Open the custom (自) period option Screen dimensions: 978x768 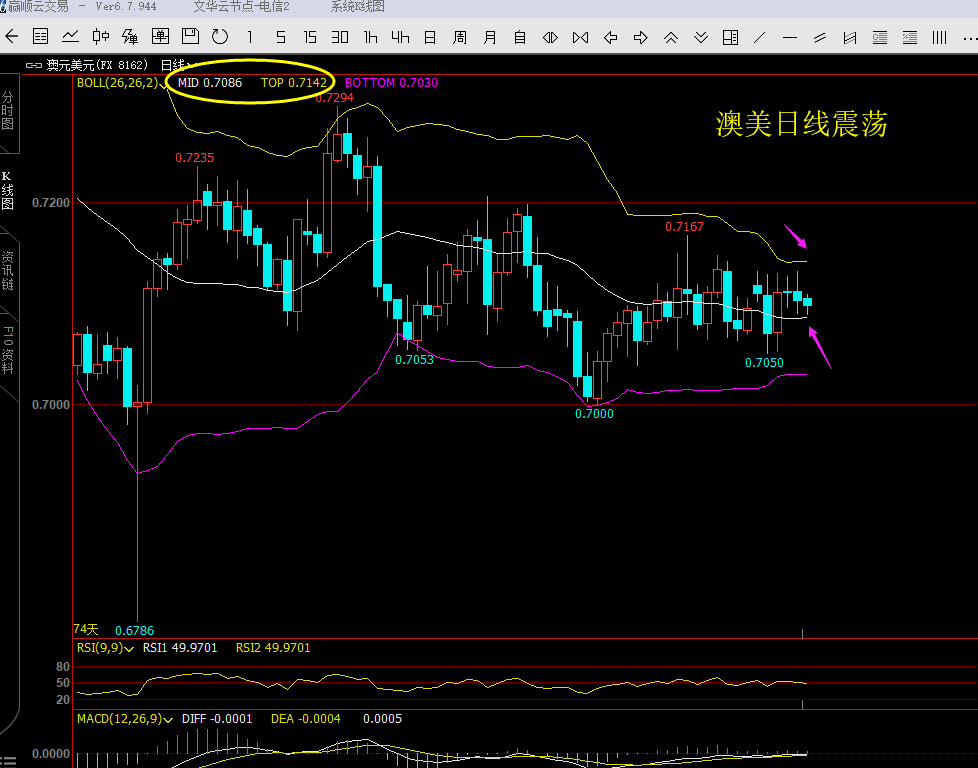pyautogui.click(x=520, y=37)
